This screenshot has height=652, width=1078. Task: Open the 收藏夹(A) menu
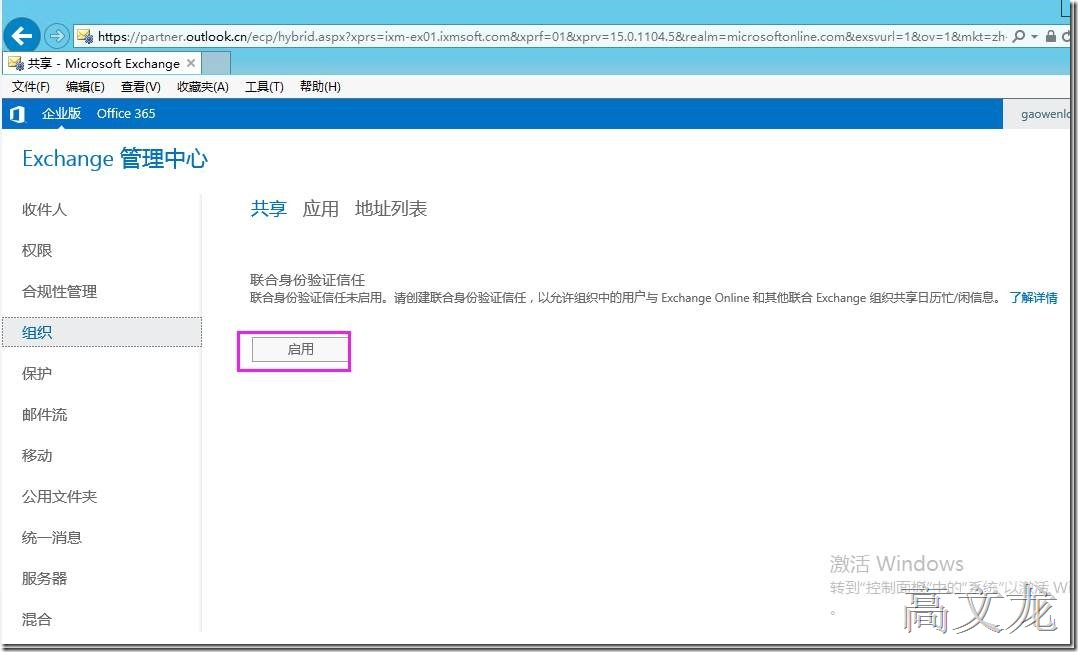coord(203,87)
